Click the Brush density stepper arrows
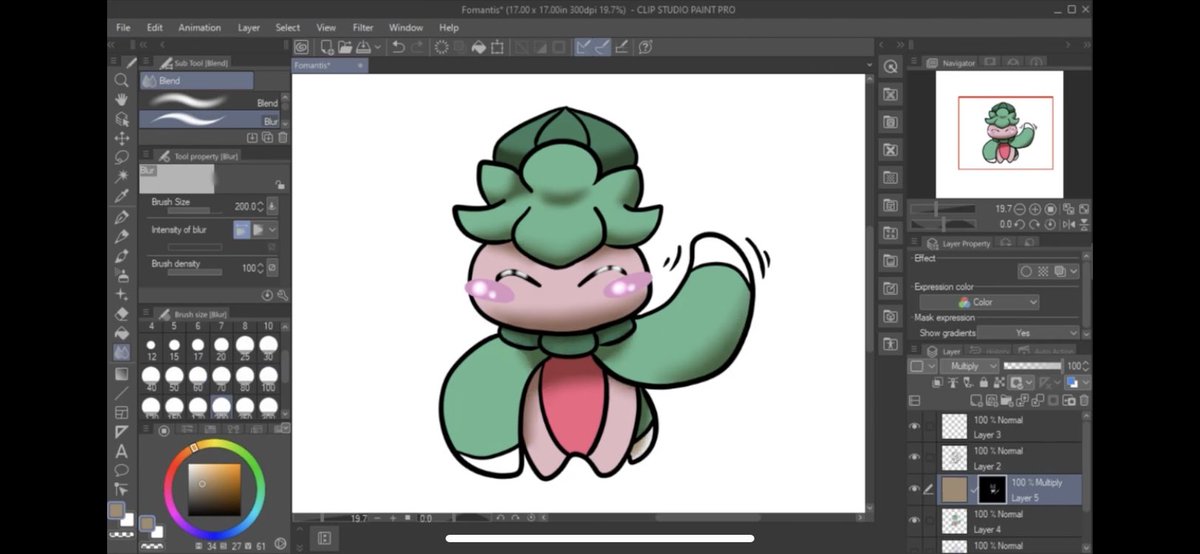Viewport: 1200px width, 554px height. pyautogui.click(x=261, y=268)
